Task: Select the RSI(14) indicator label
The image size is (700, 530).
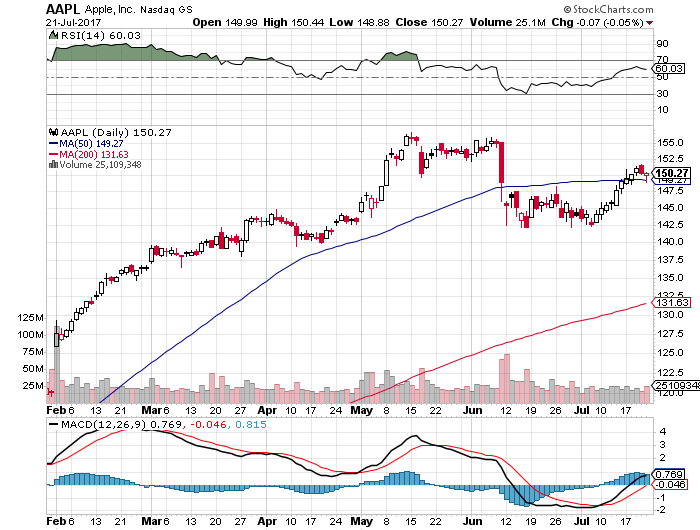Action: [78, 36]
